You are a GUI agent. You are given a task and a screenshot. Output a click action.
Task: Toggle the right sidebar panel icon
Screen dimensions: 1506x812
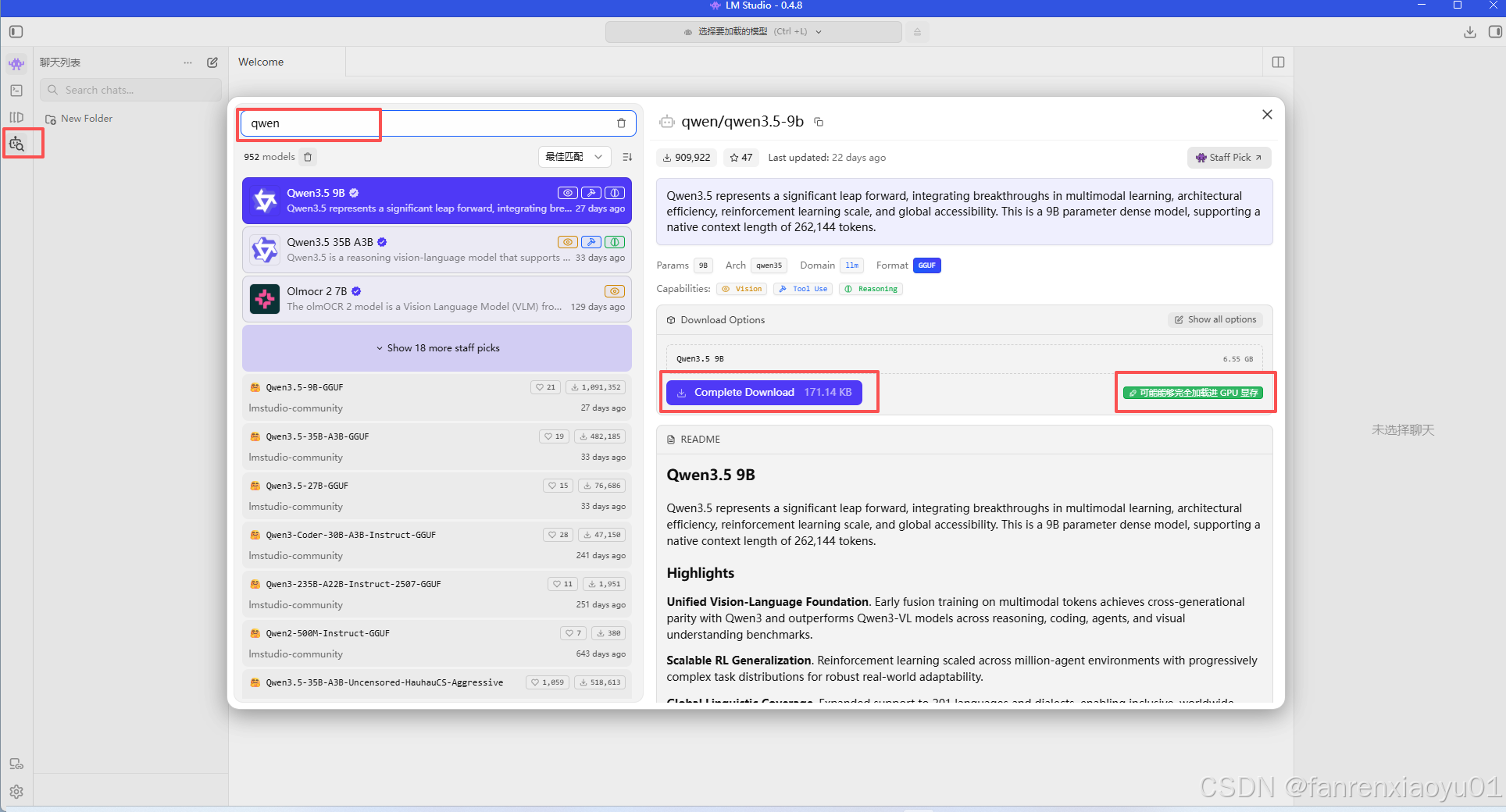[1495, 32]
